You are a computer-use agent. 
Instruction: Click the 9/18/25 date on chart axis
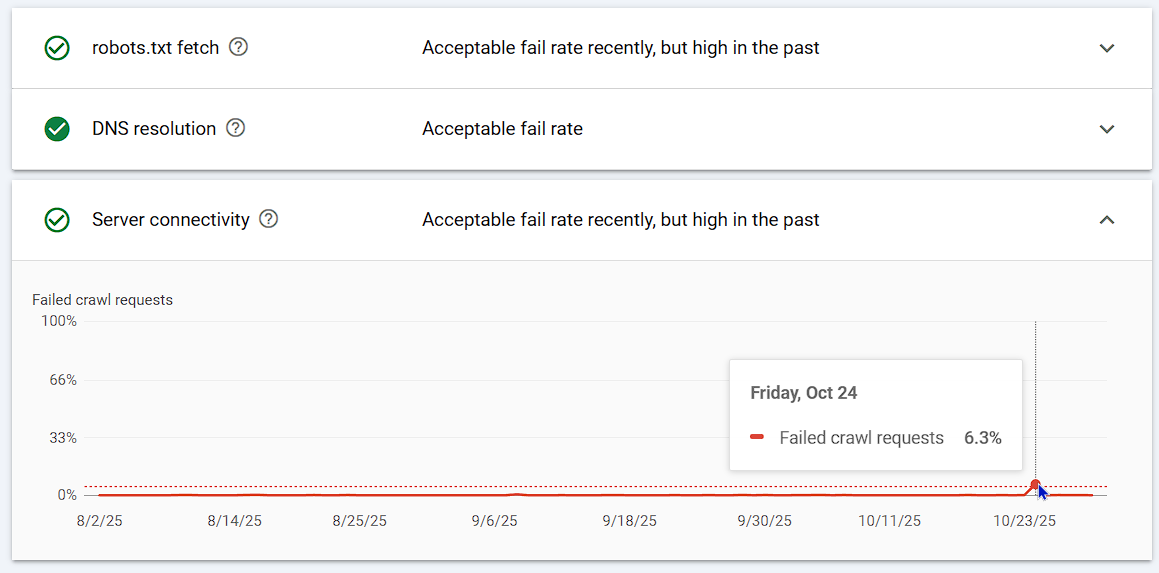point(630,521)
